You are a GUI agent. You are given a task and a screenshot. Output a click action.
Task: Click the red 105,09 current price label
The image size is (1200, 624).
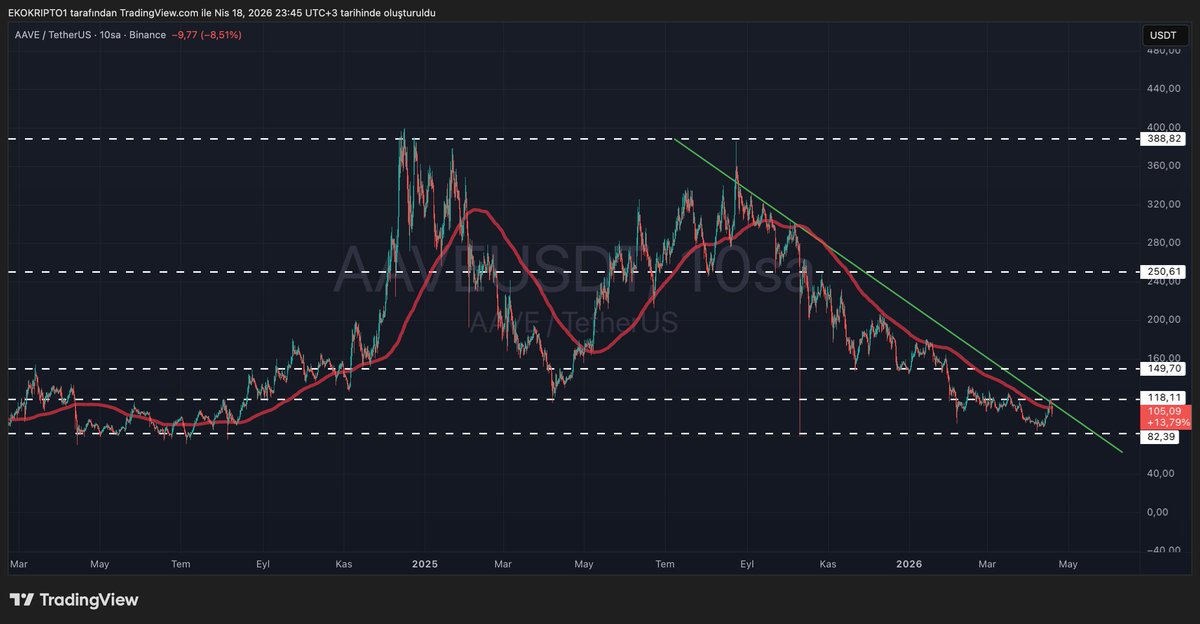[x=1163, y=411]
